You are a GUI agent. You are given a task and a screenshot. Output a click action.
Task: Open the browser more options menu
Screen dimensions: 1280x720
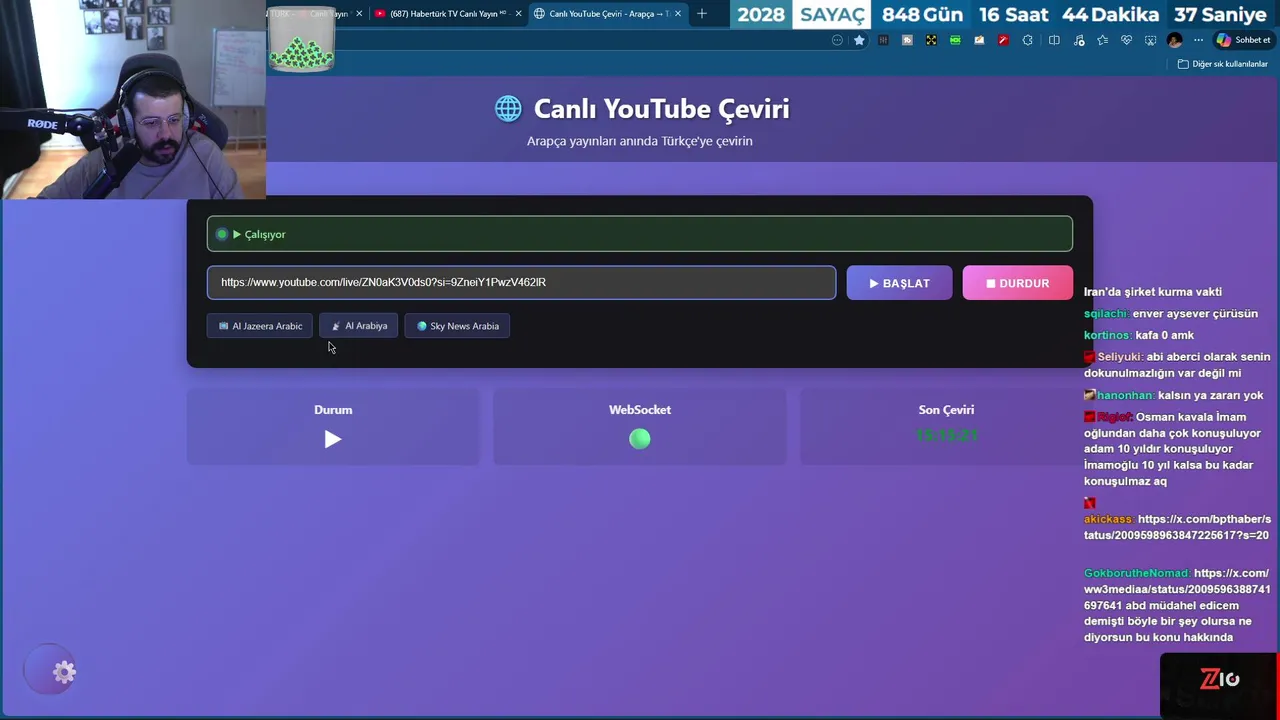click(x=1198, y=40)
